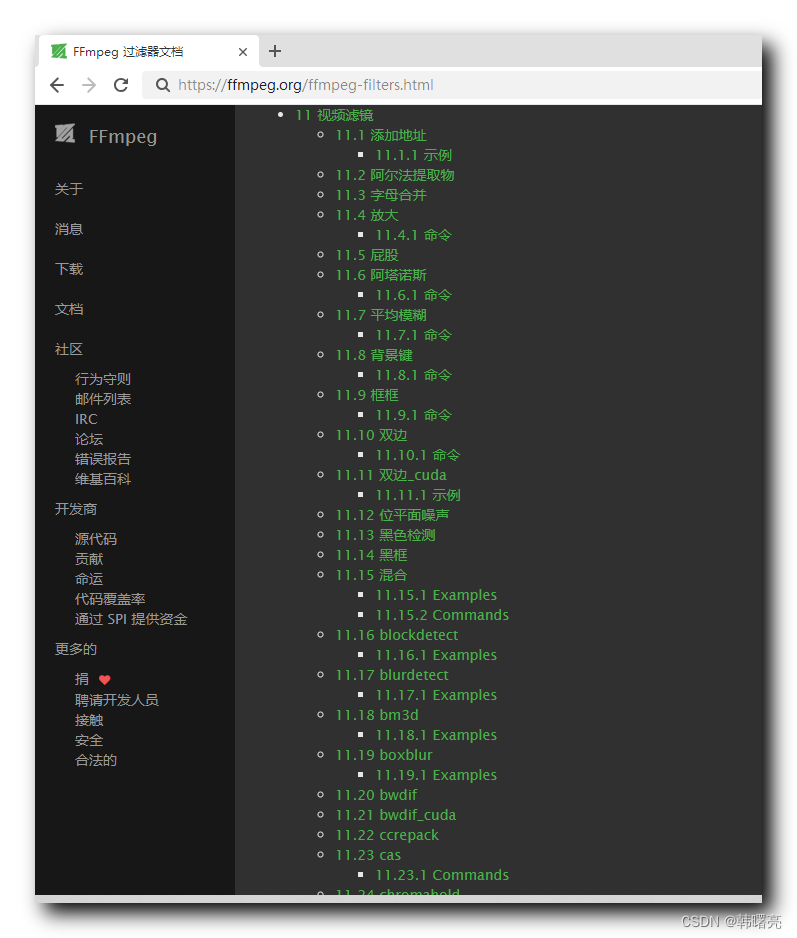Open 贡献 in the sidebar

click(x=89, y=559)
